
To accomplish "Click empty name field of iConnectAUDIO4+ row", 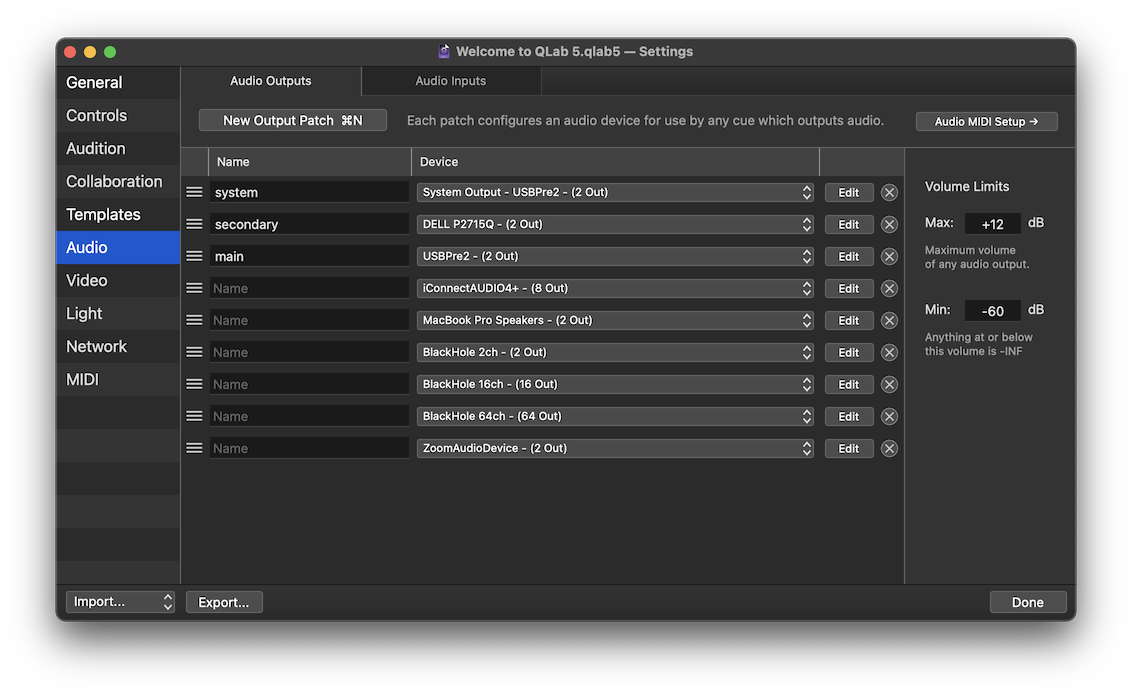I will 310,288.
